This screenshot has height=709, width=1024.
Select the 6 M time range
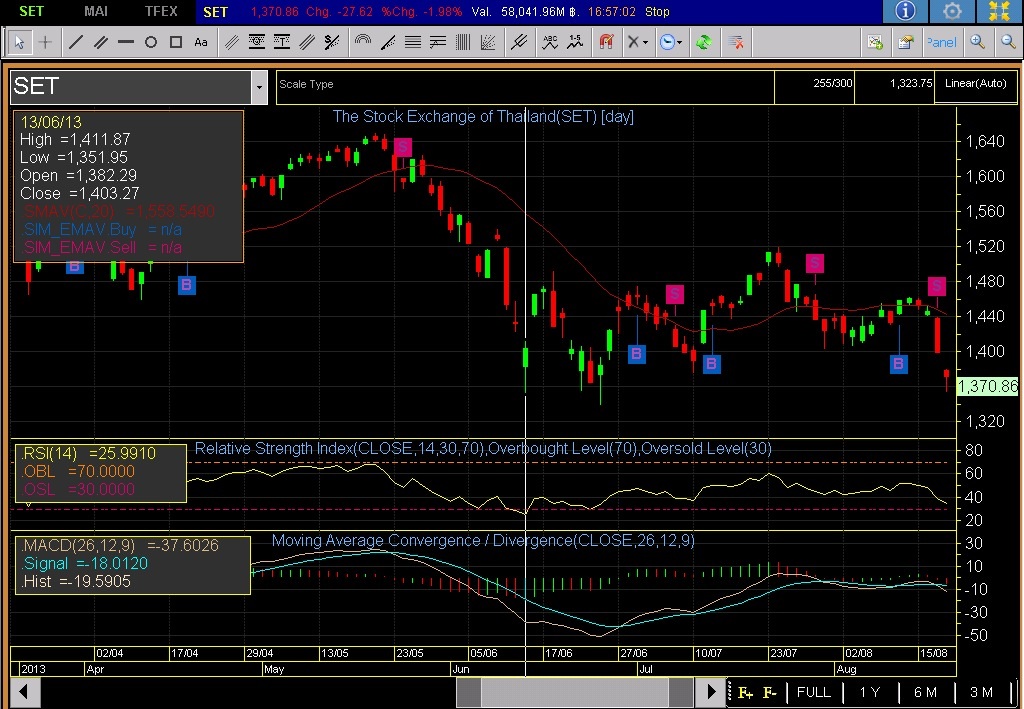tap(925, 693)
